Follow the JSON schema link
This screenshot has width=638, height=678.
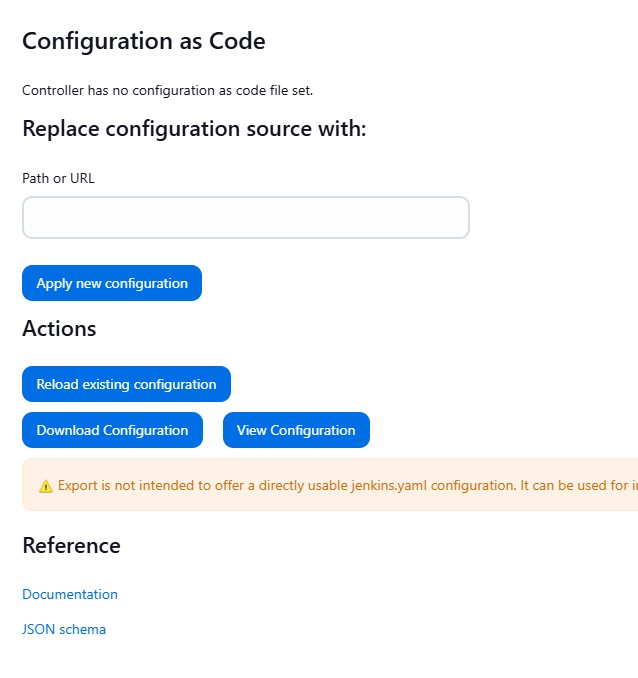click(x=64, y=629)
